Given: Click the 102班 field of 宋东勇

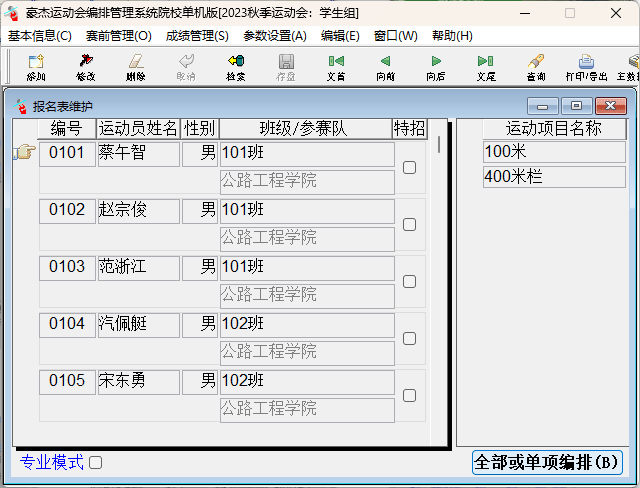Looking at the screenshot, I should pyautogui.click(x=307, y=382).
